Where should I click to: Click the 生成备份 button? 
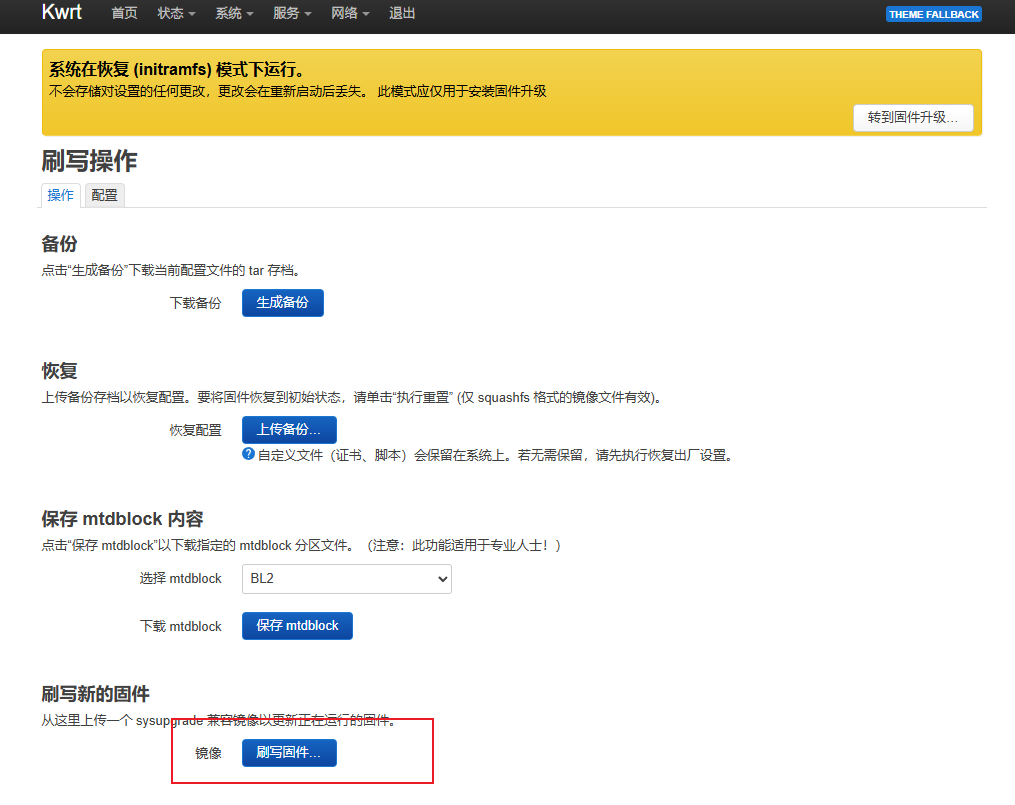[283, 303]
